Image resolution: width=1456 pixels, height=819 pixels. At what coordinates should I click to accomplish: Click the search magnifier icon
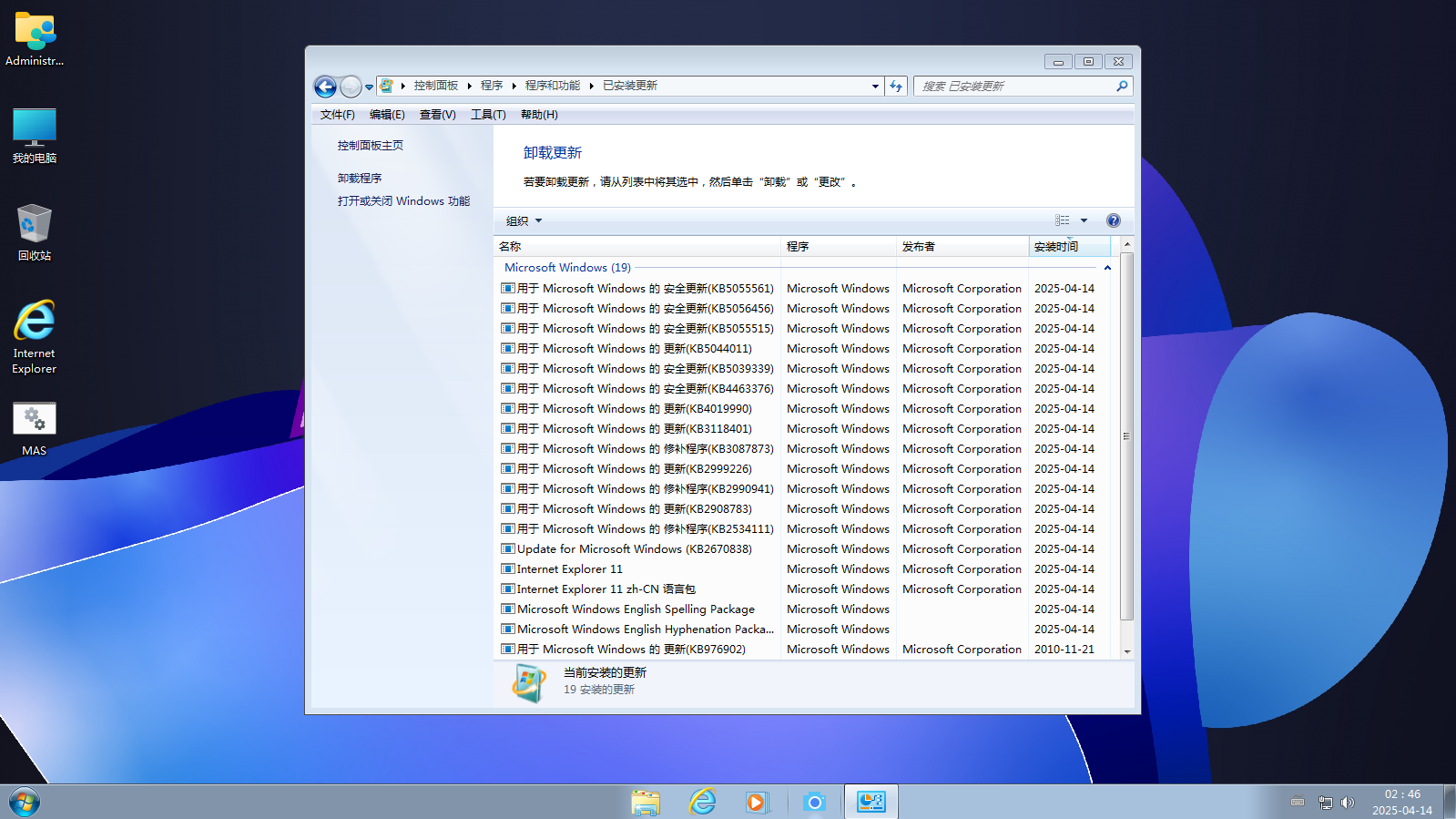point(1122,87)
